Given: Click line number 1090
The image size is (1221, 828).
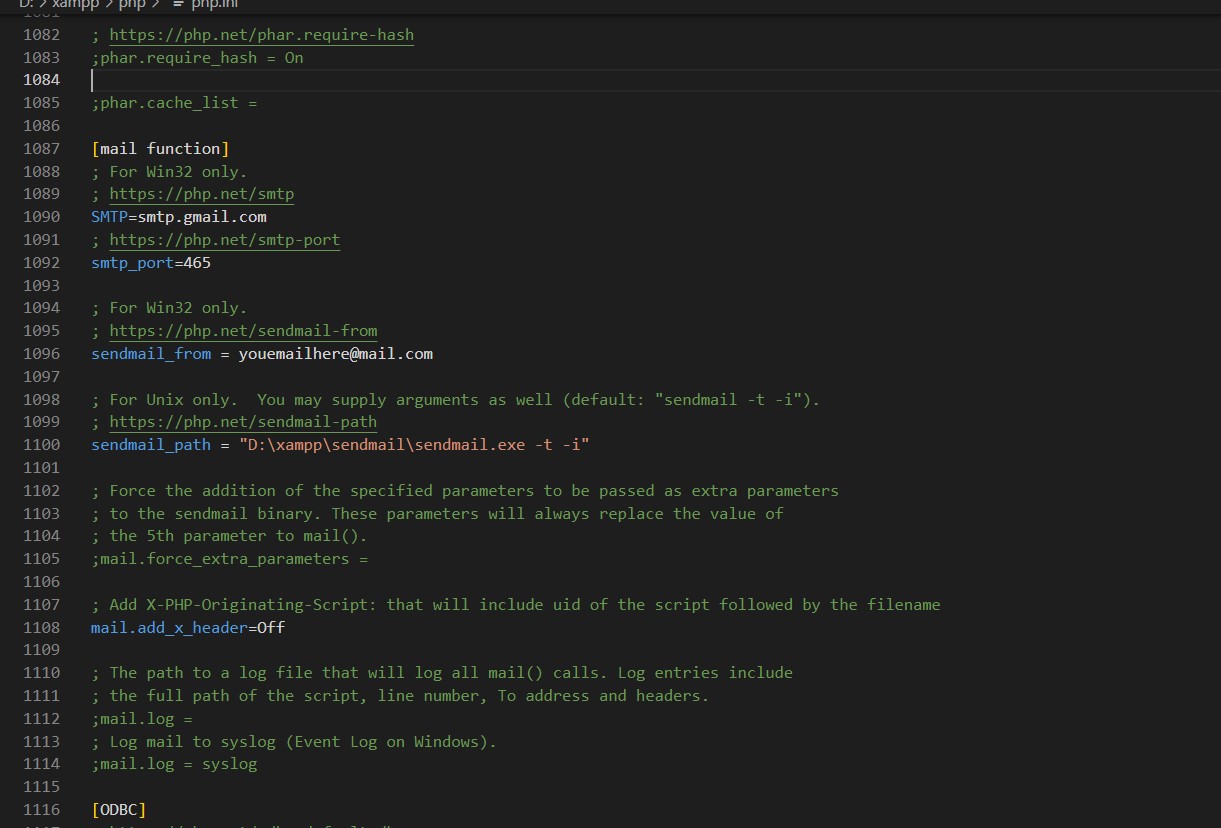Looking at the screenshot, I should pos(41,217).
